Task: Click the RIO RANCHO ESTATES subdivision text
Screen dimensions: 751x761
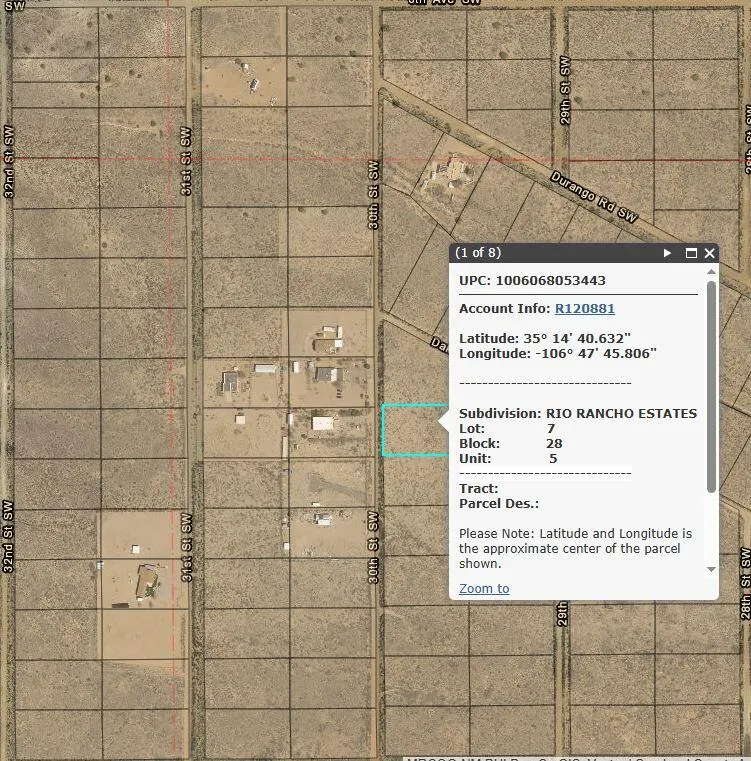Action: 621,413
